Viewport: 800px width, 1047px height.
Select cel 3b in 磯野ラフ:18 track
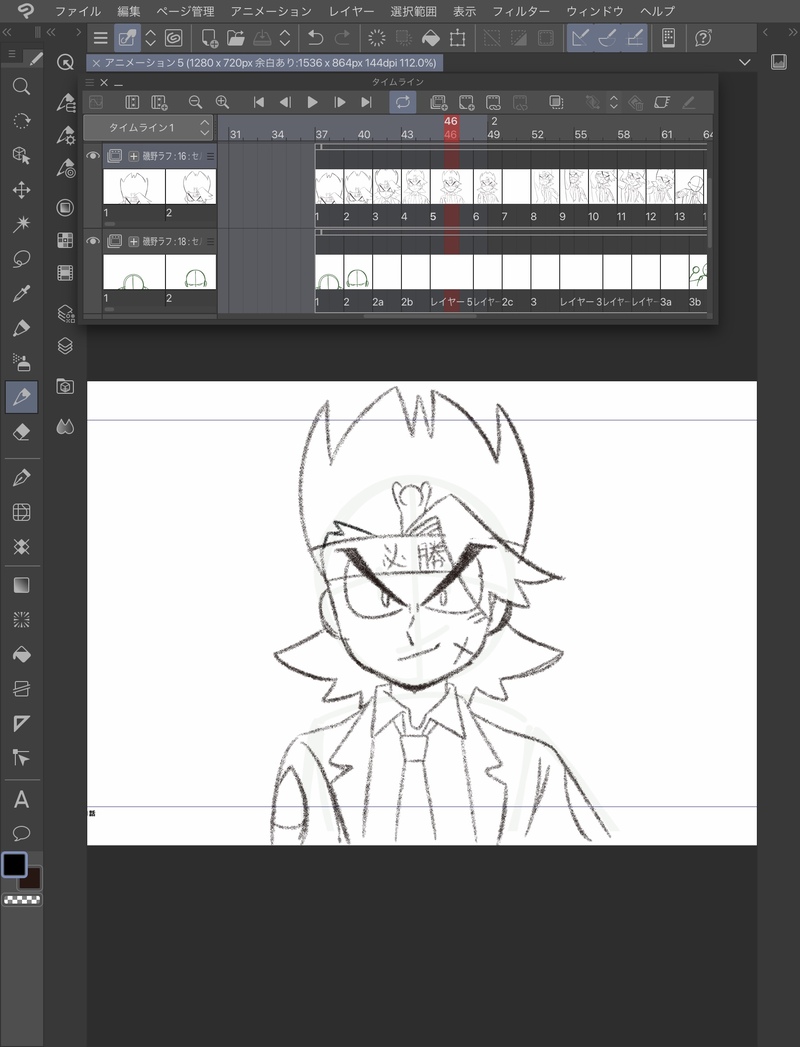coord(698,272)
